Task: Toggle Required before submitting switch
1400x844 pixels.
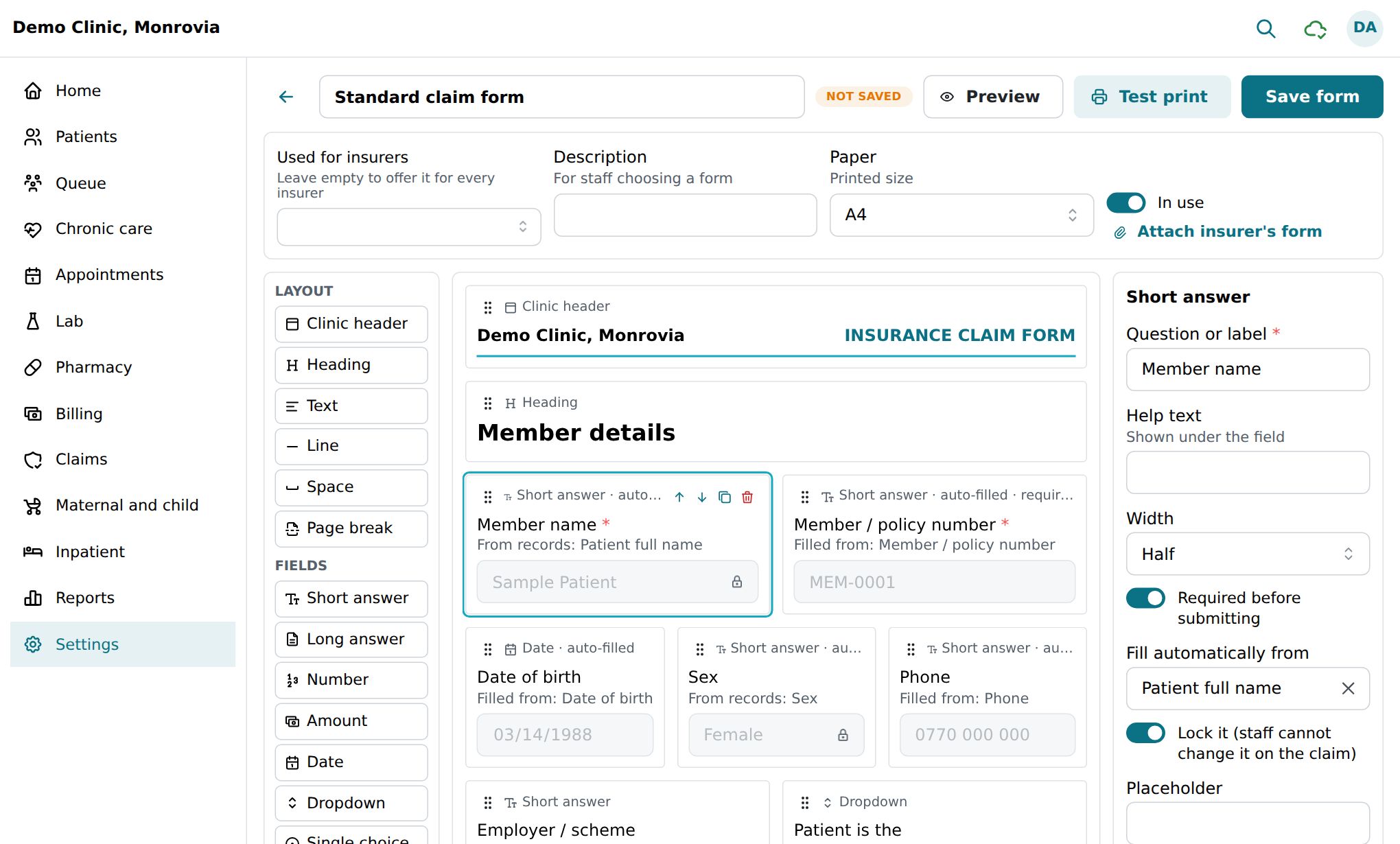Action: point(1145,598)
